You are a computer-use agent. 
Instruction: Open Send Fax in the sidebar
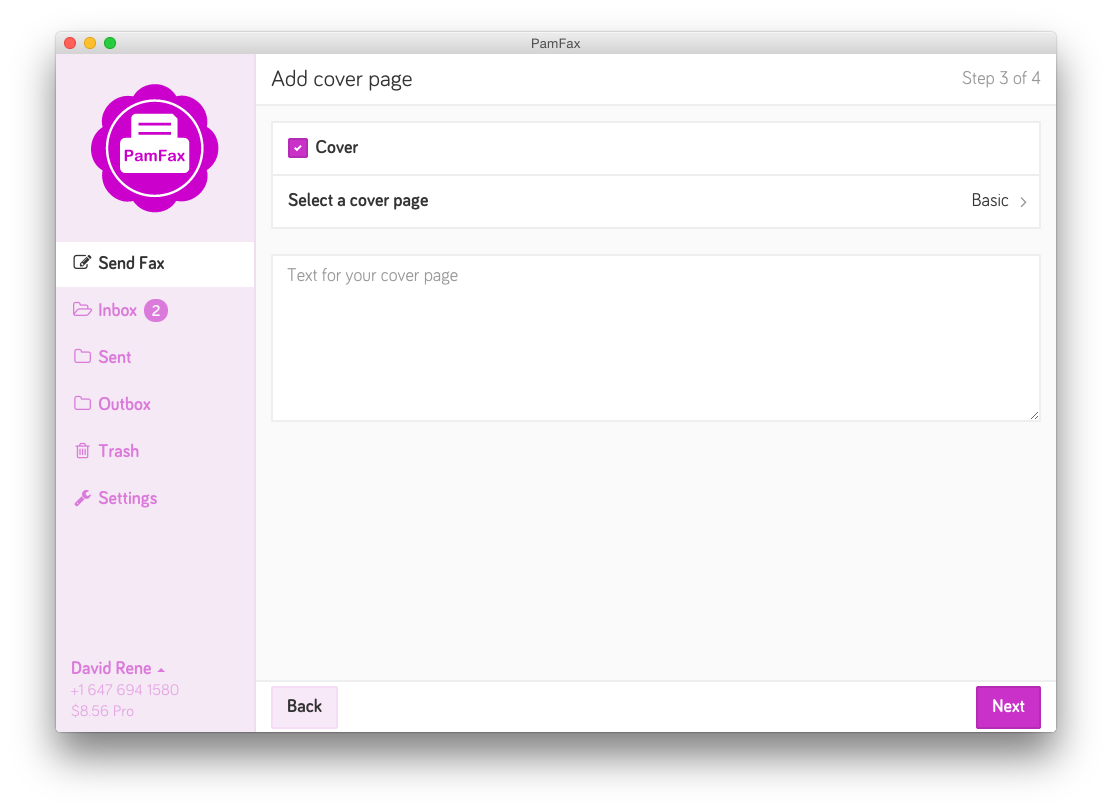click(x=155, y=263)
